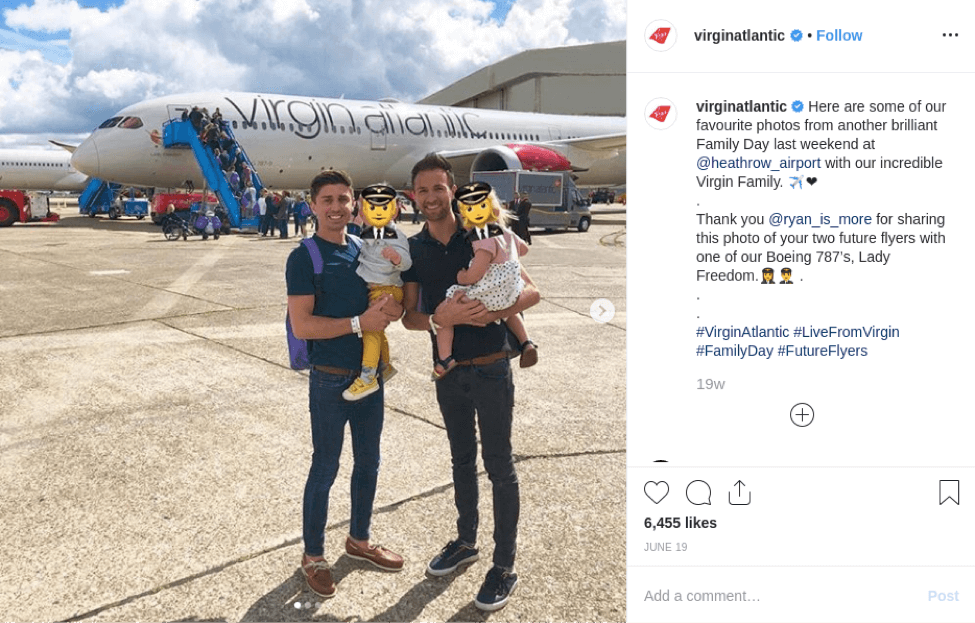Open the #LiveFromVirgin hashtag
This screenshot has width=975, height=623.
[846, 332]
